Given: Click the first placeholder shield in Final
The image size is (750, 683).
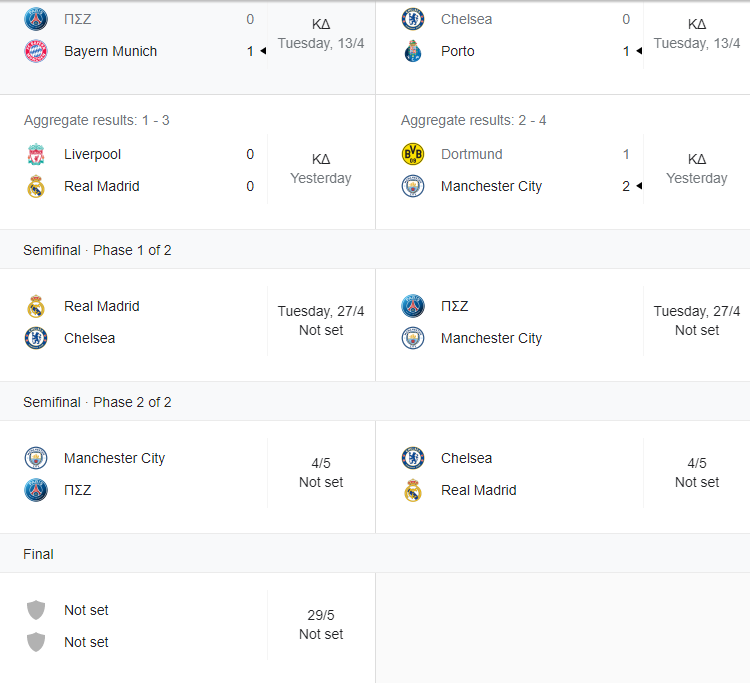Looking at the screenshot, I should pos(36,610).
